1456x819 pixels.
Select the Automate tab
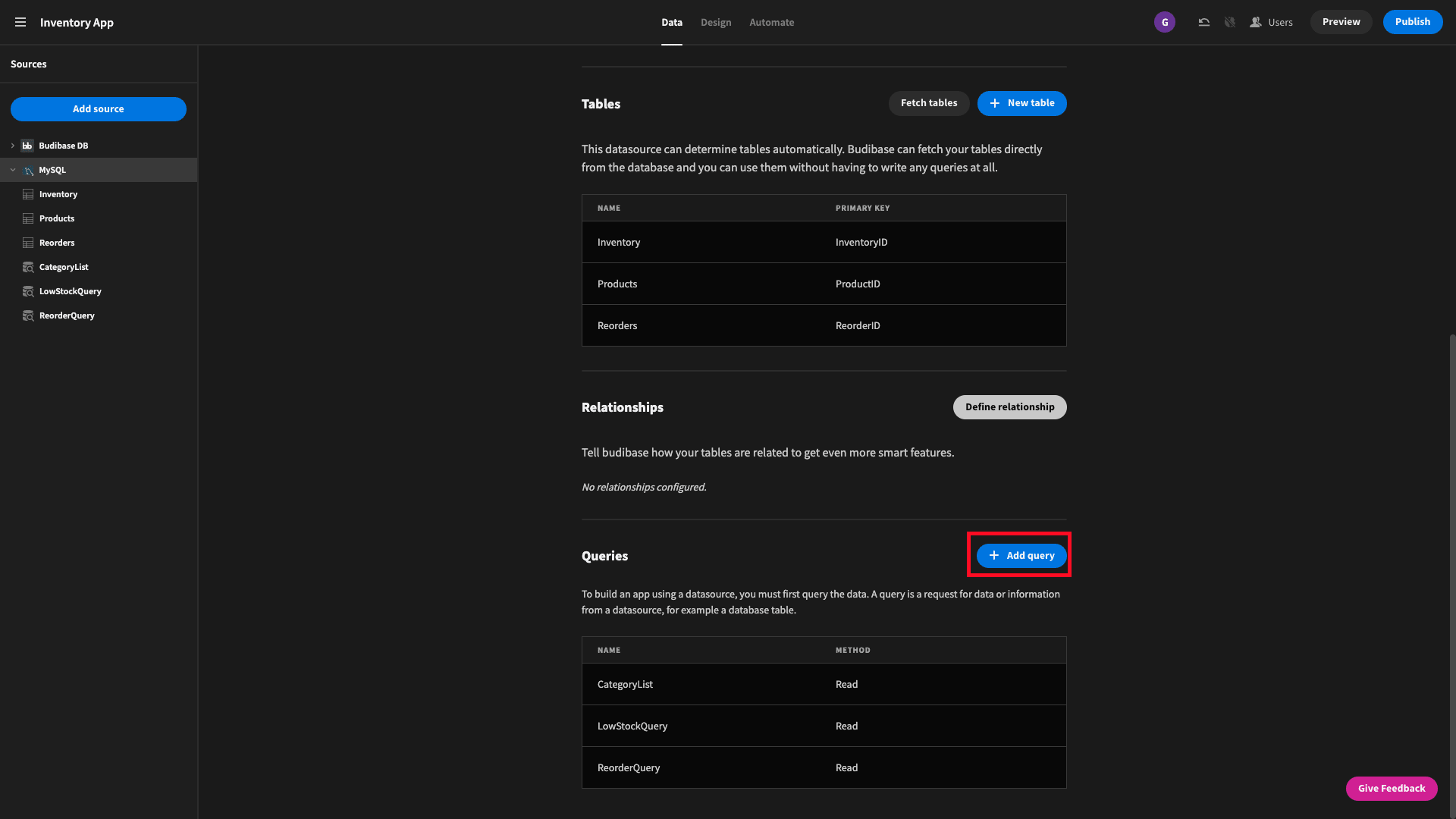point(771,22)
